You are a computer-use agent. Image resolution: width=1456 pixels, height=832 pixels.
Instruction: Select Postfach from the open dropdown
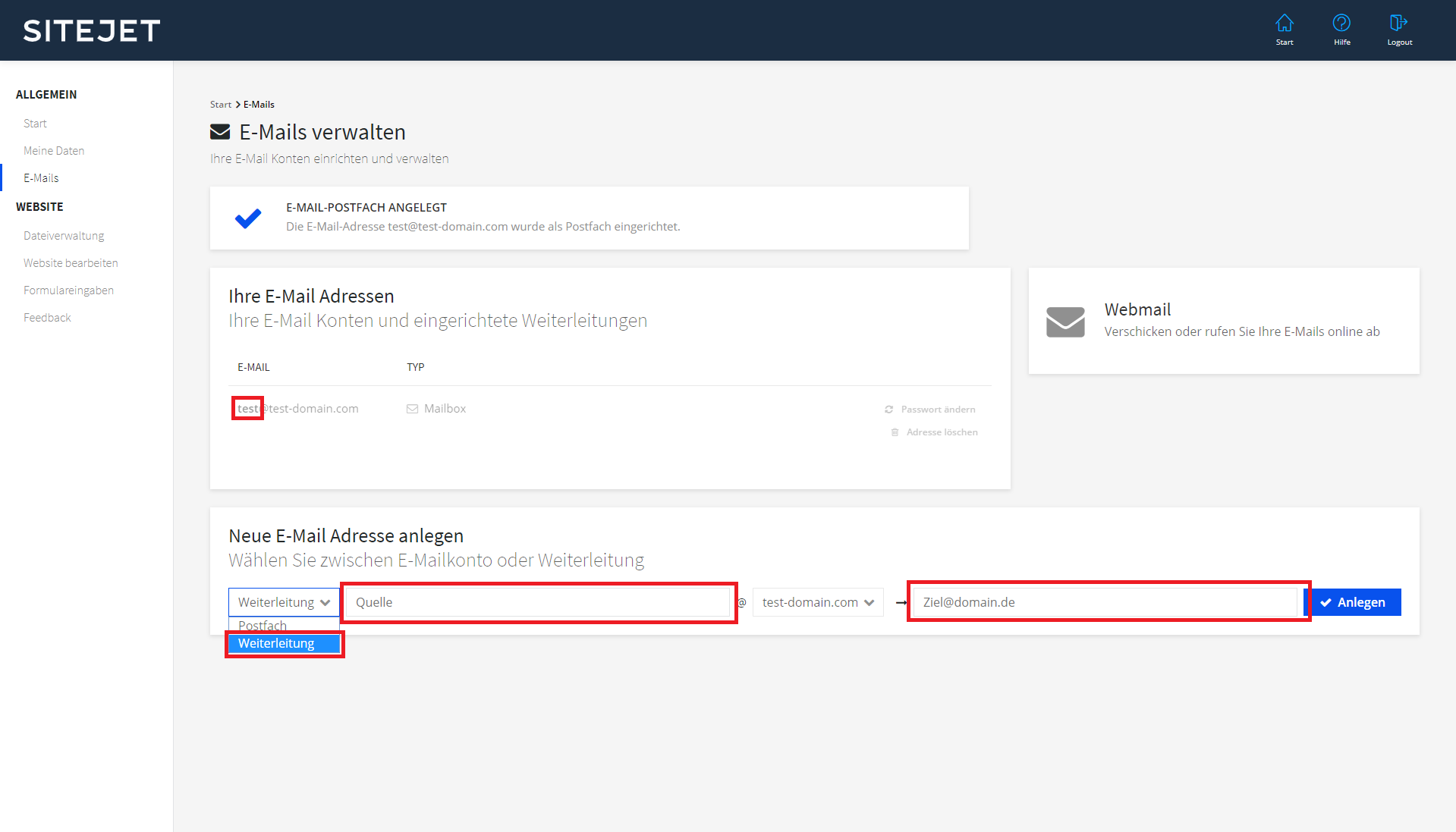[x=262, y=625]
